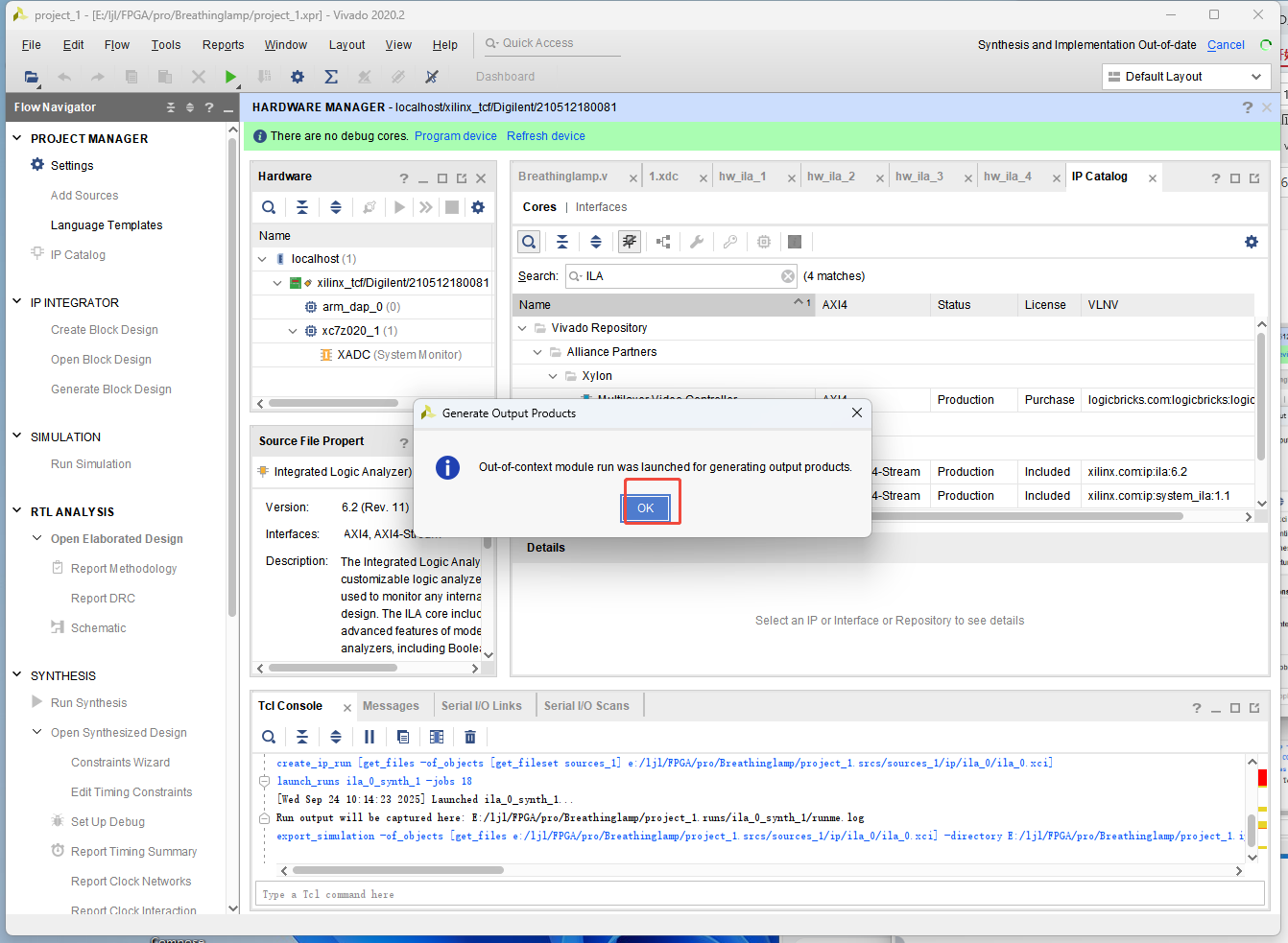
Task: Click the OK button in the dialog
Action: [x=645, y=508]
